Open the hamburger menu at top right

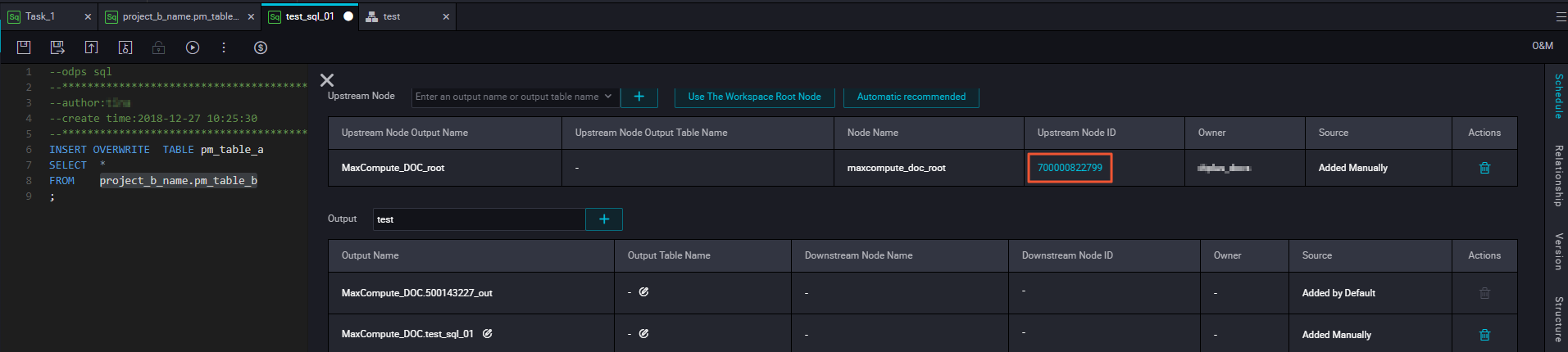point(1561,16)
